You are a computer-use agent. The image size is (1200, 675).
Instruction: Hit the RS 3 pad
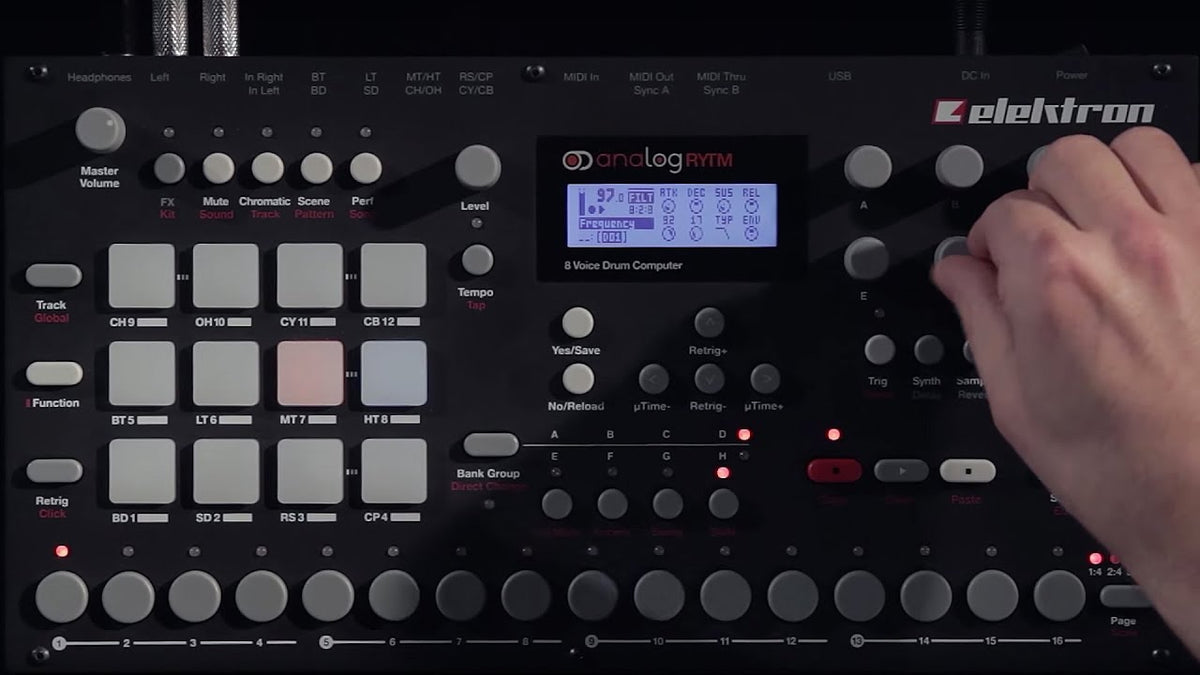point(310,471)
